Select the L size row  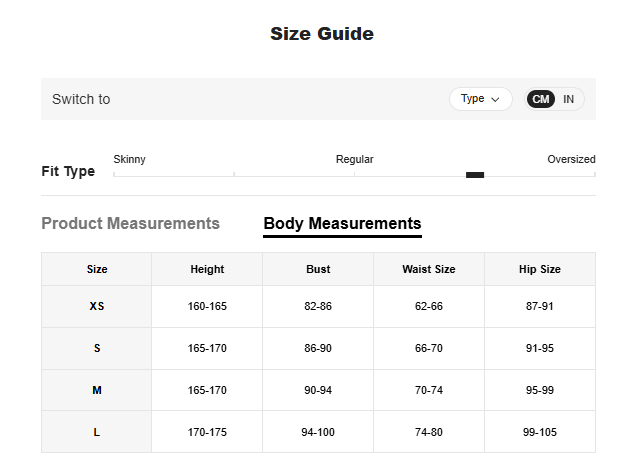pyautogui.click(x=97, y=432)
